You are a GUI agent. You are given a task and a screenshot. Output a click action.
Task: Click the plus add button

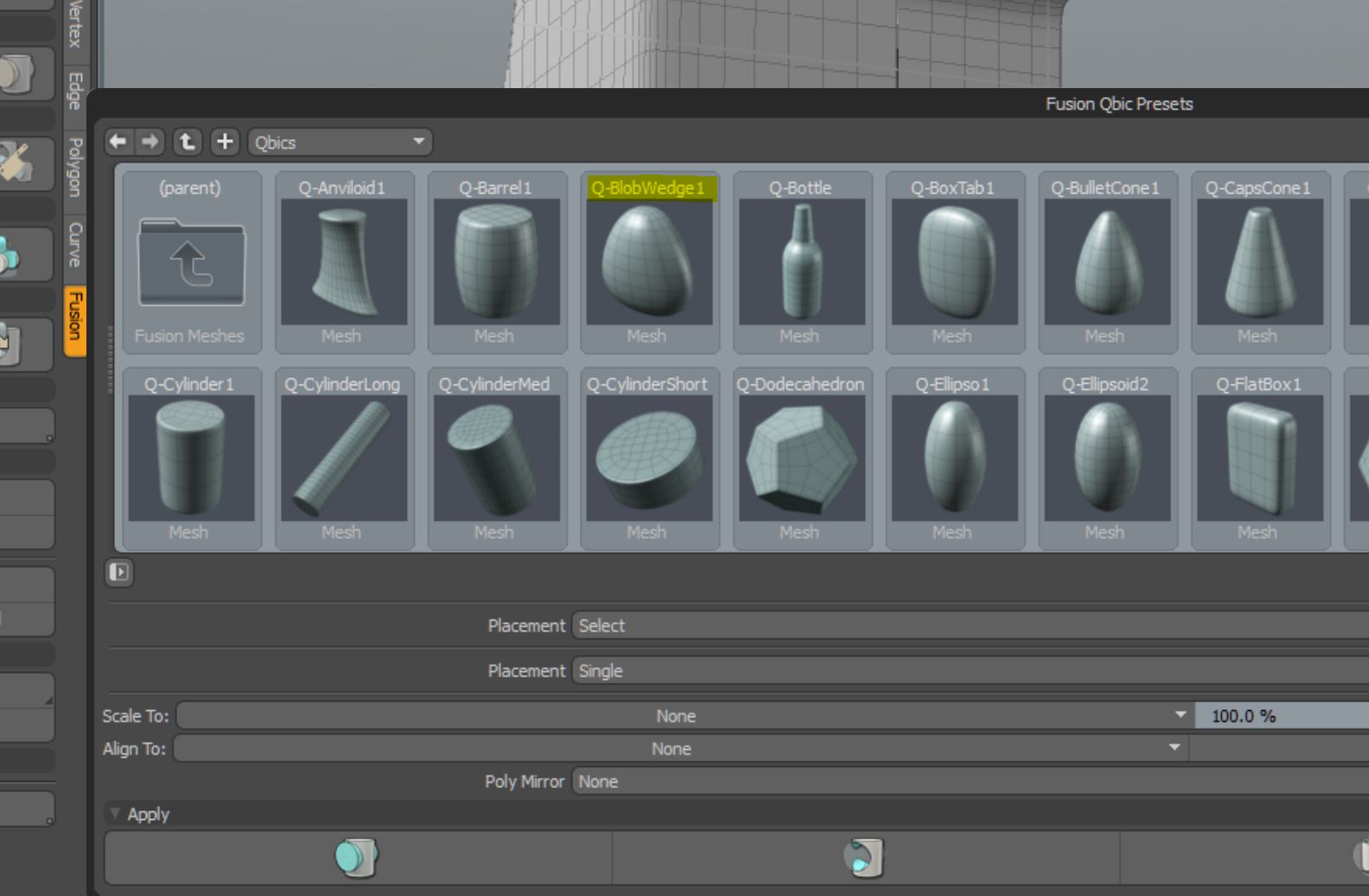pos(225,142)
